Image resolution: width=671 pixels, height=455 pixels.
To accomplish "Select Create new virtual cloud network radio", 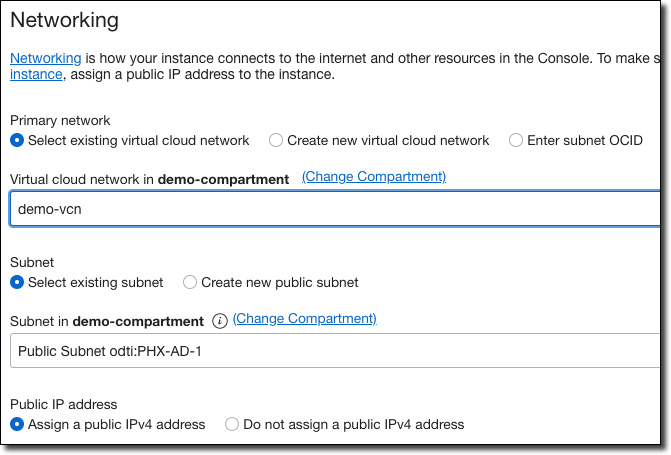I will click(276, 141).
